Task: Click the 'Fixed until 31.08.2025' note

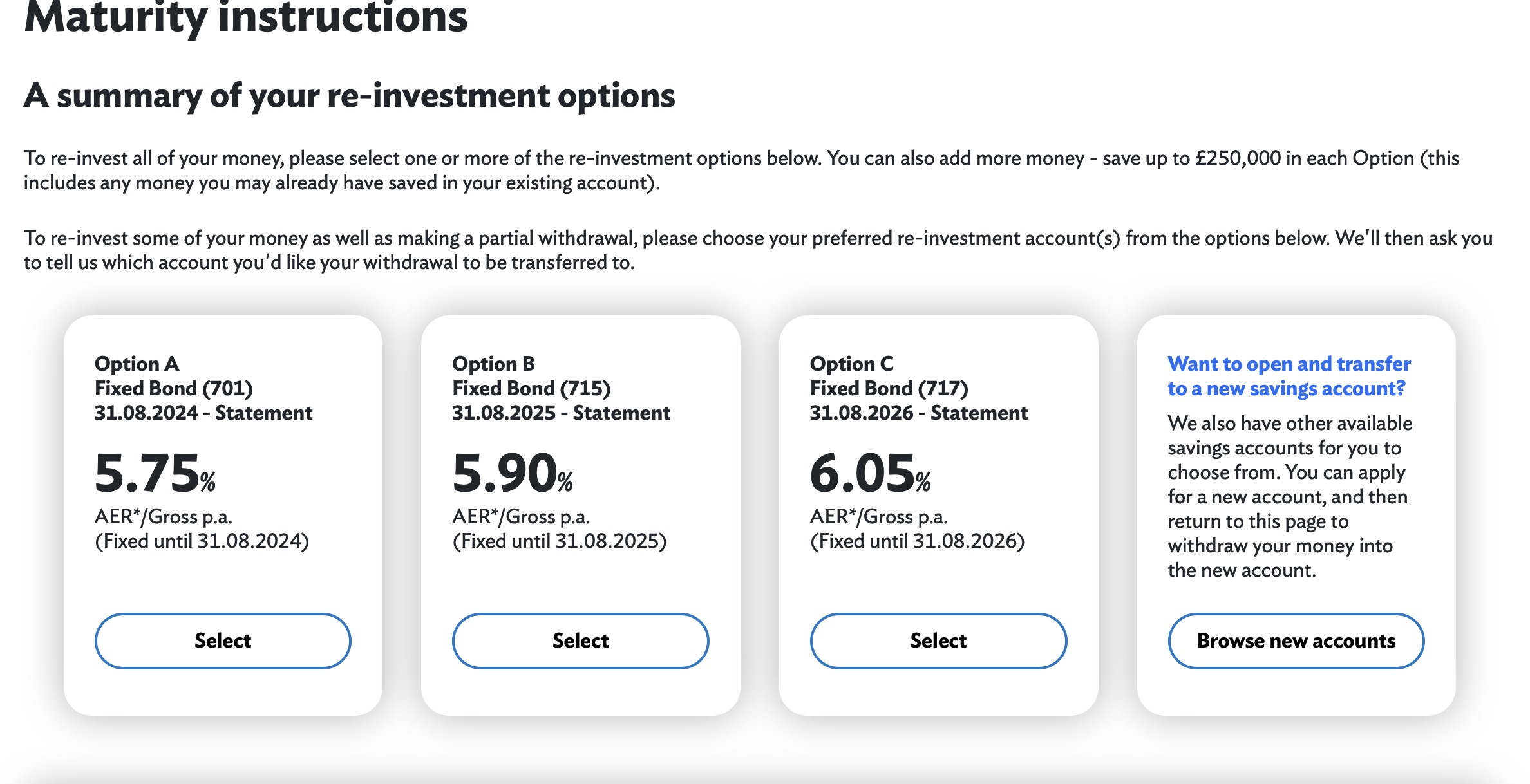Action: pos(559,541)
